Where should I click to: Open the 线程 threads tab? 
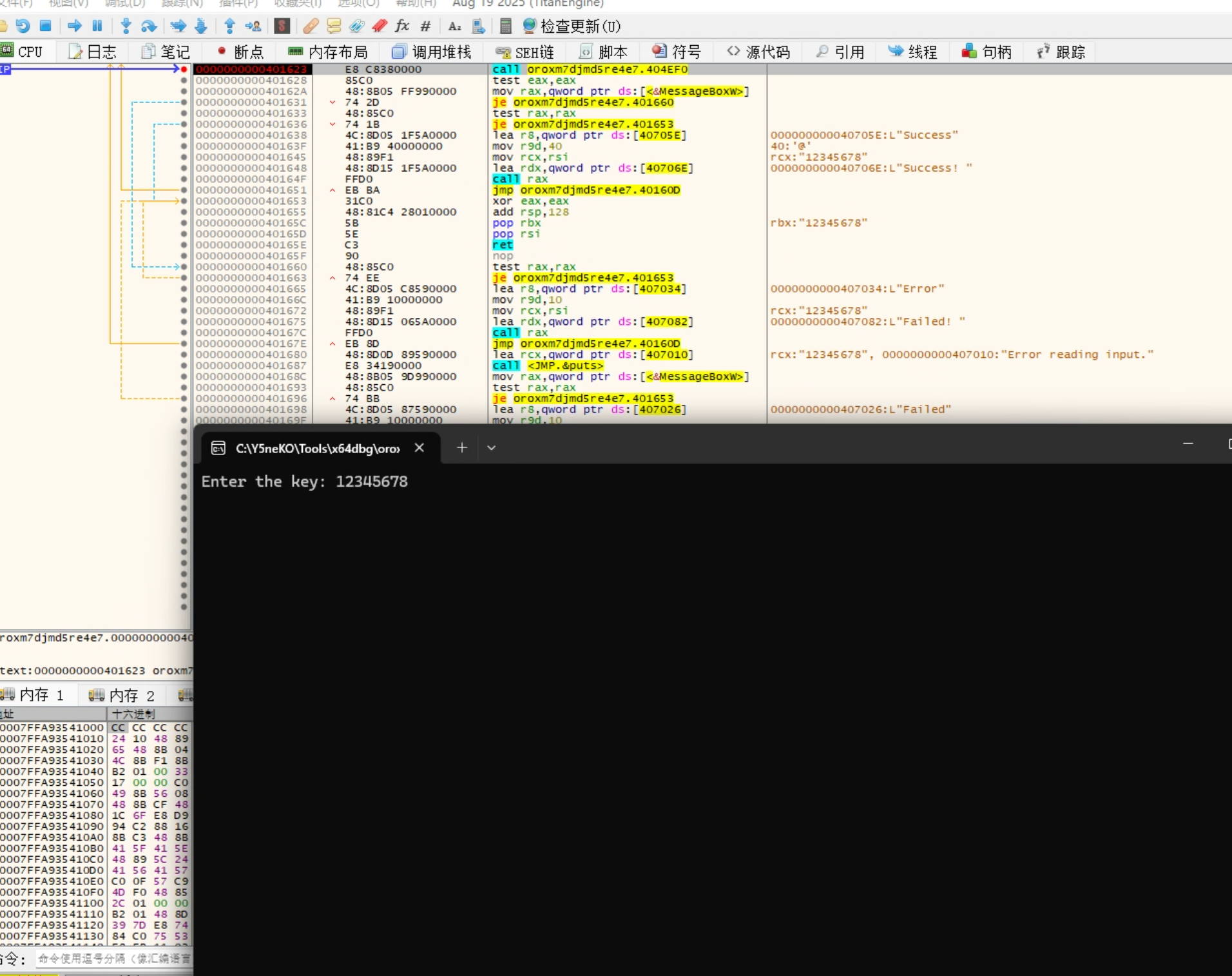tap(913, 52)
